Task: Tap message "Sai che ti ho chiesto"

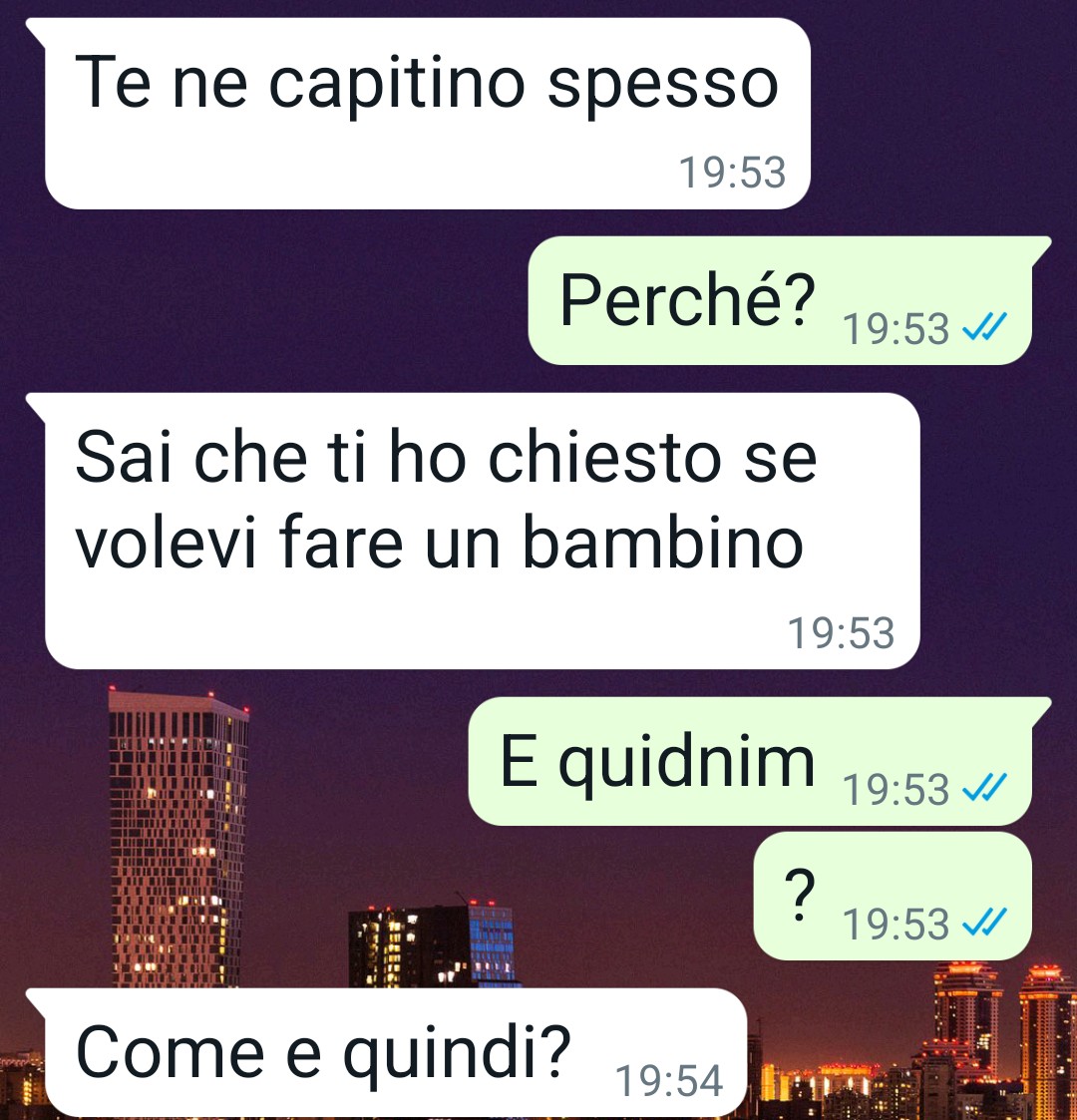Action: (472, 531)
